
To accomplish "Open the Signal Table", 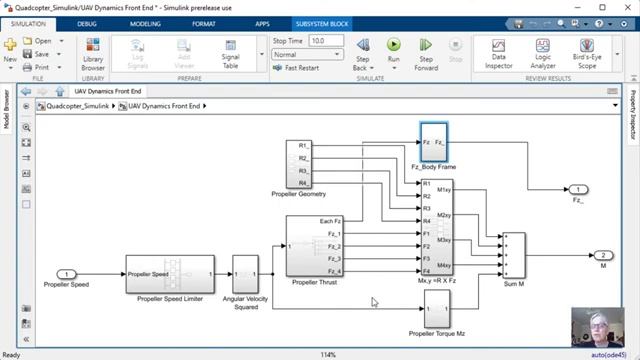I will [x=230, y=54].
